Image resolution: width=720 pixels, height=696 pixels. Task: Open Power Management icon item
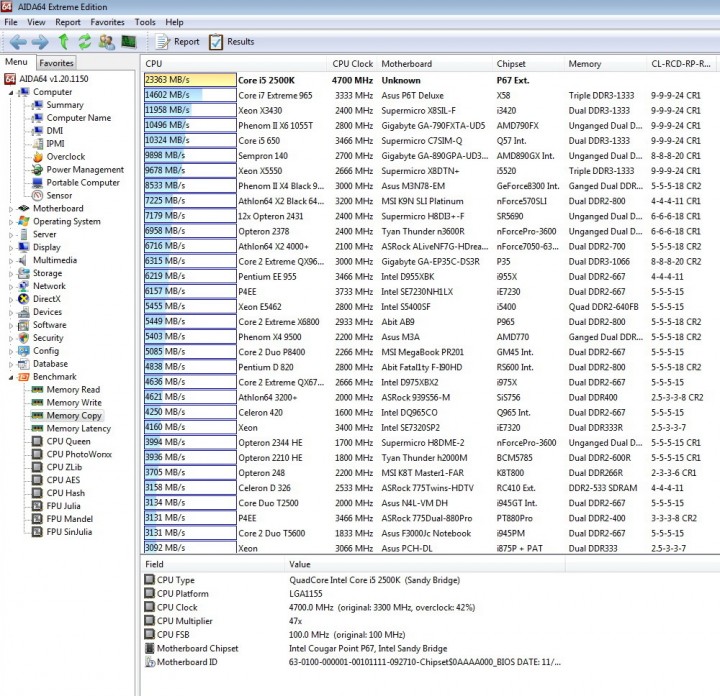[38, 169]
